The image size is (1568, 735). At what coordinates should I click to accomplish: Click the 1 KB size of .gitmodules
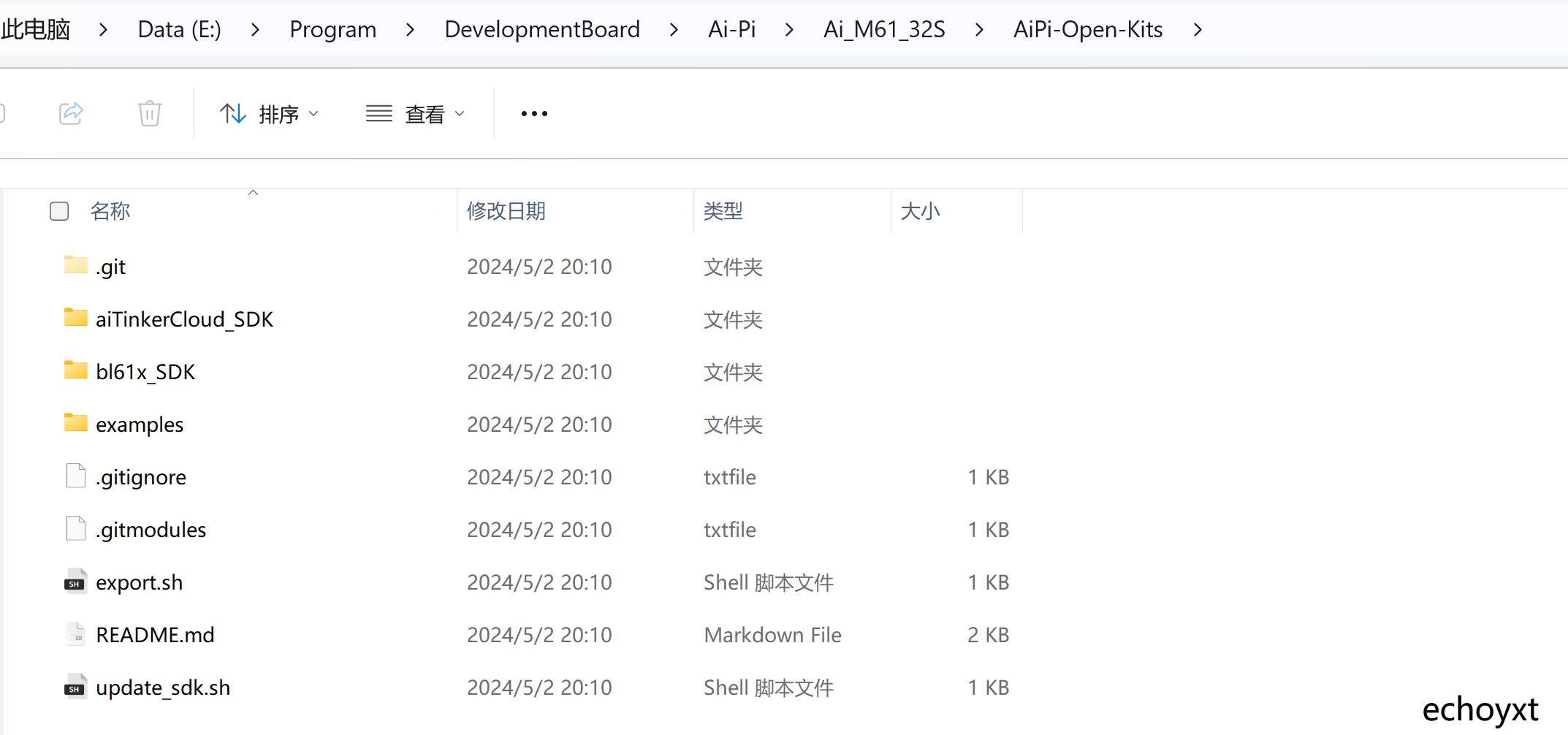pyautogui.click(x=989, y=530)
